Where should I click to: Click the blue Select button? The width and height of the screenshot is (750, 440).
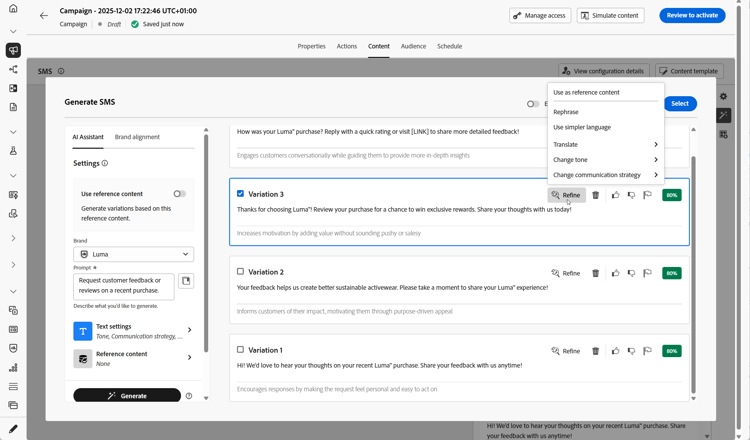click(680, 104)
